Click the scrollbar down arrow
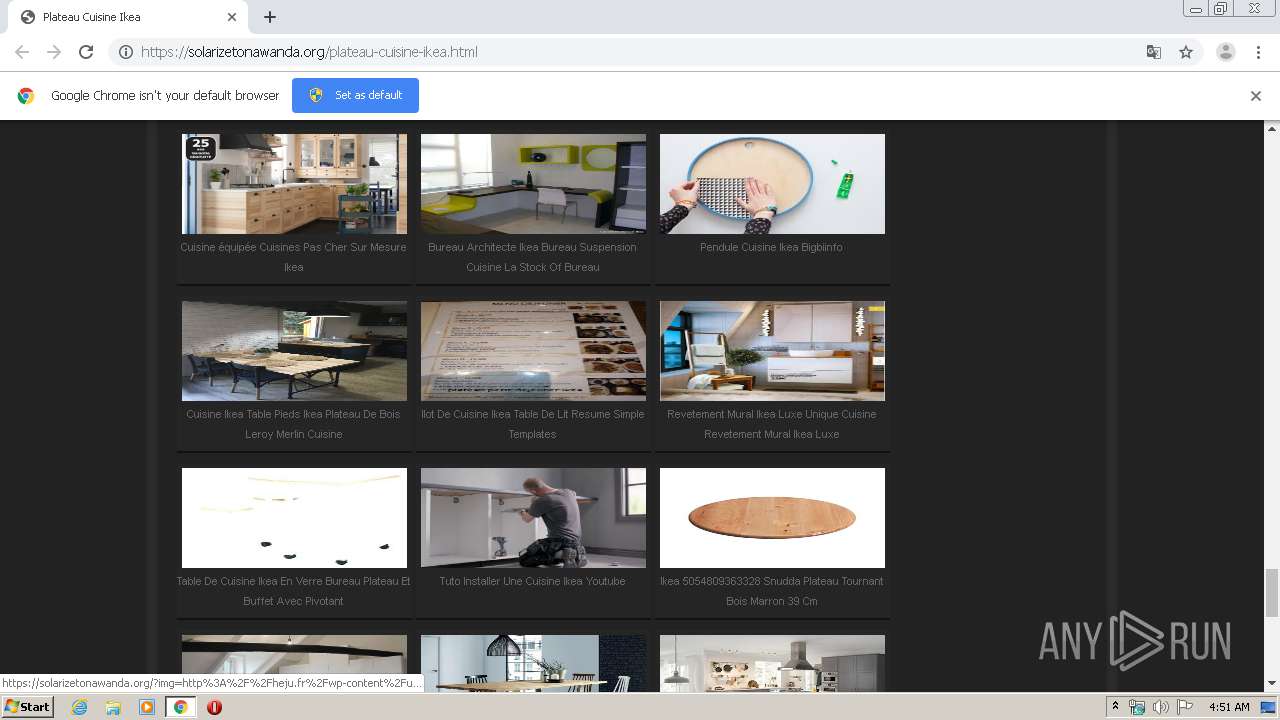Screen dimensions: 1280x720 click(1272, 684)
